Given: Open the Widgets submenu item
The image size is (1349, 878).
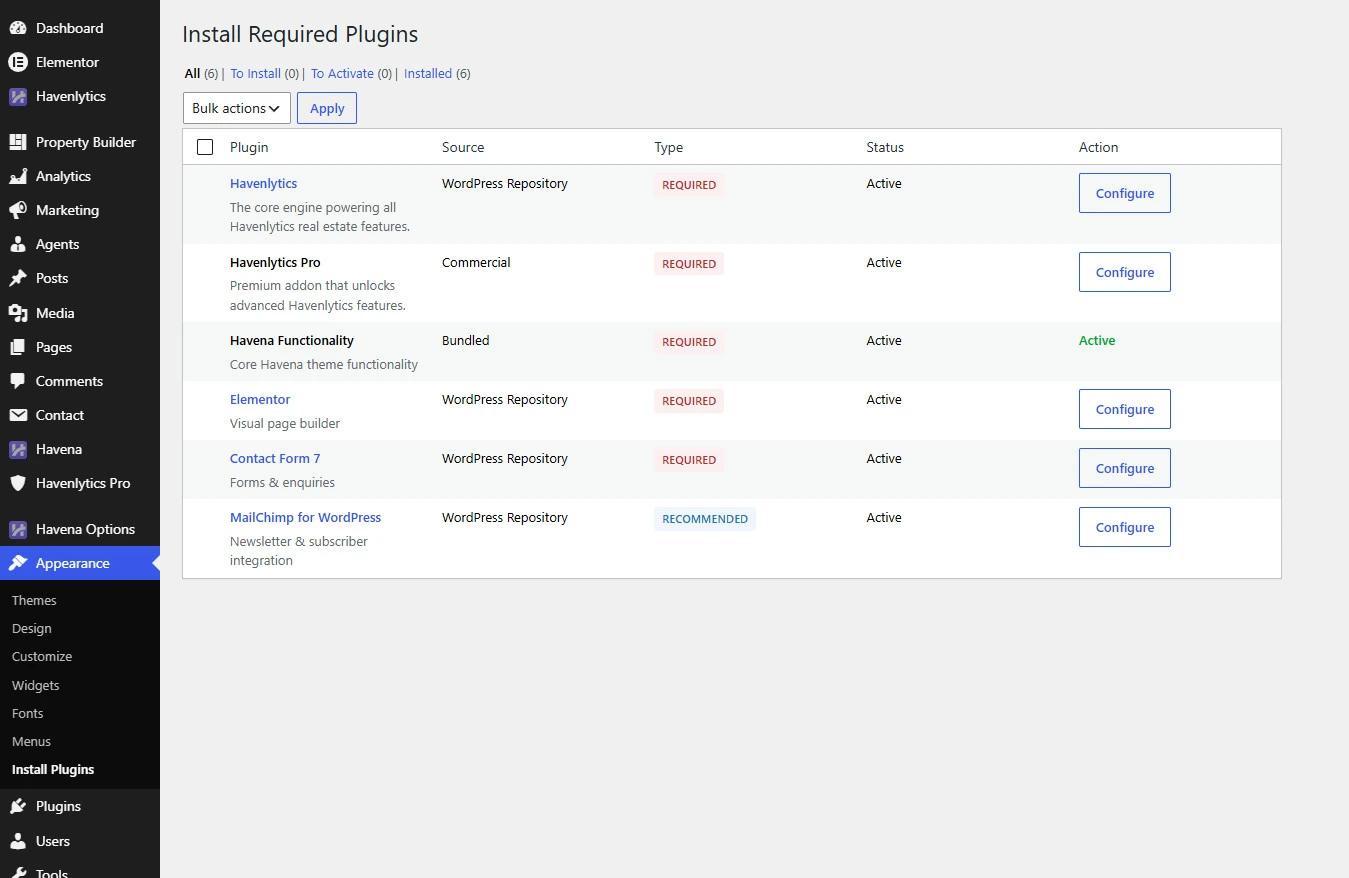Looking at the screenshot, I should click(36, 685).
